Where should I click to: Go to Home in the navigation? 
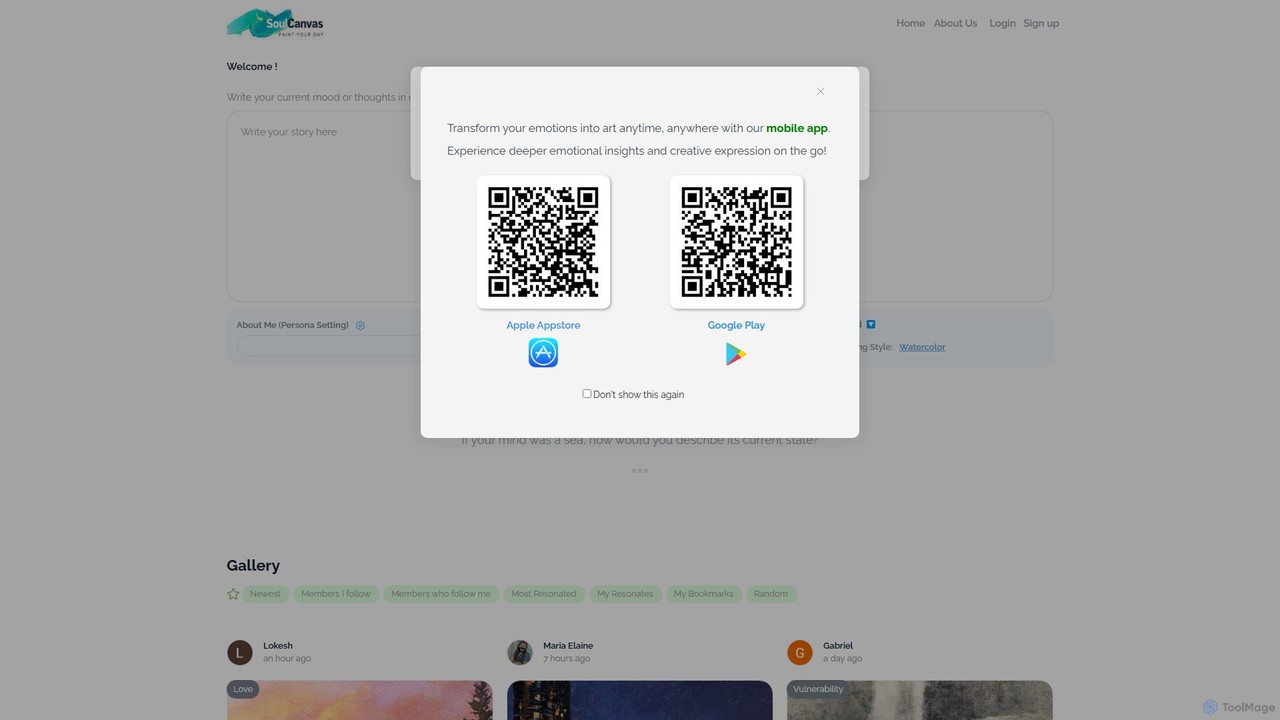pyautogui.click(x=910, y=23)
